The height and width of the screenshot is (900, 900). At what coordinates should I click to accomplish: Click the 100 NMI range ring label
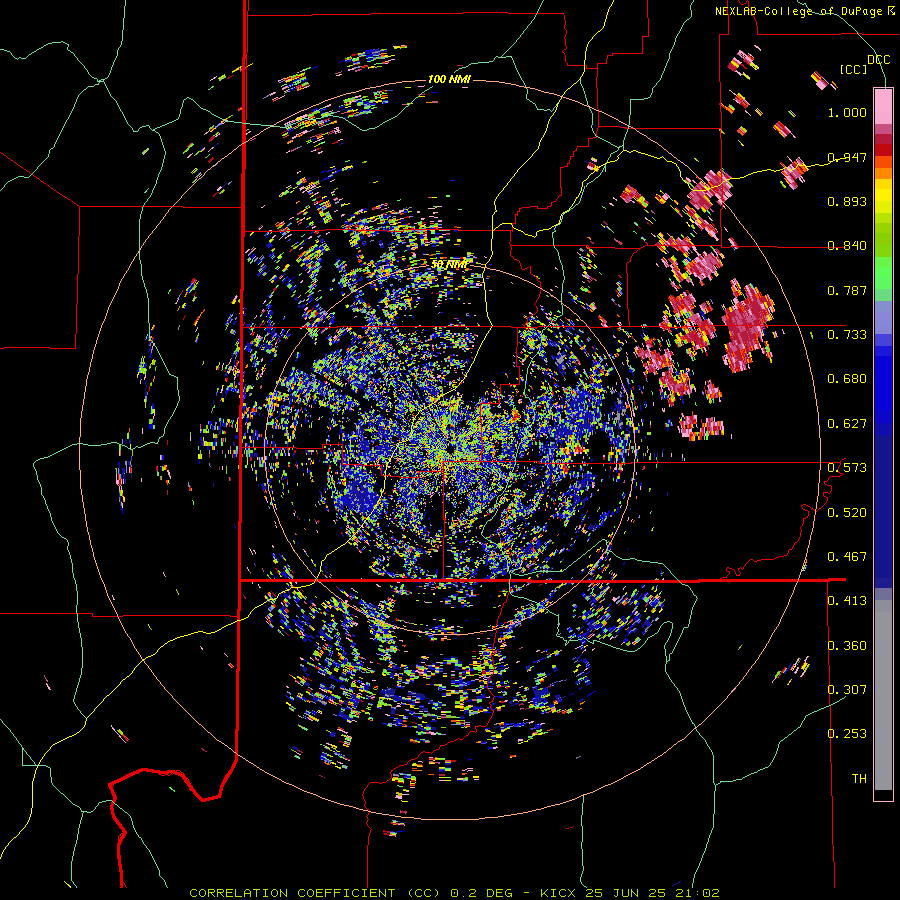449,79
